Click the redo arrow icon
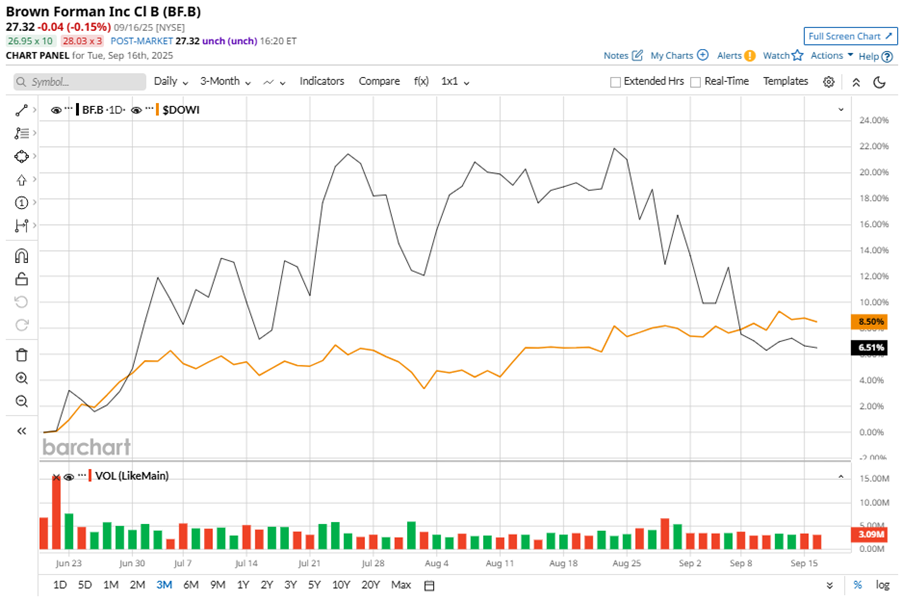Screen dimensions: 902x601 (x=21, y=325)
